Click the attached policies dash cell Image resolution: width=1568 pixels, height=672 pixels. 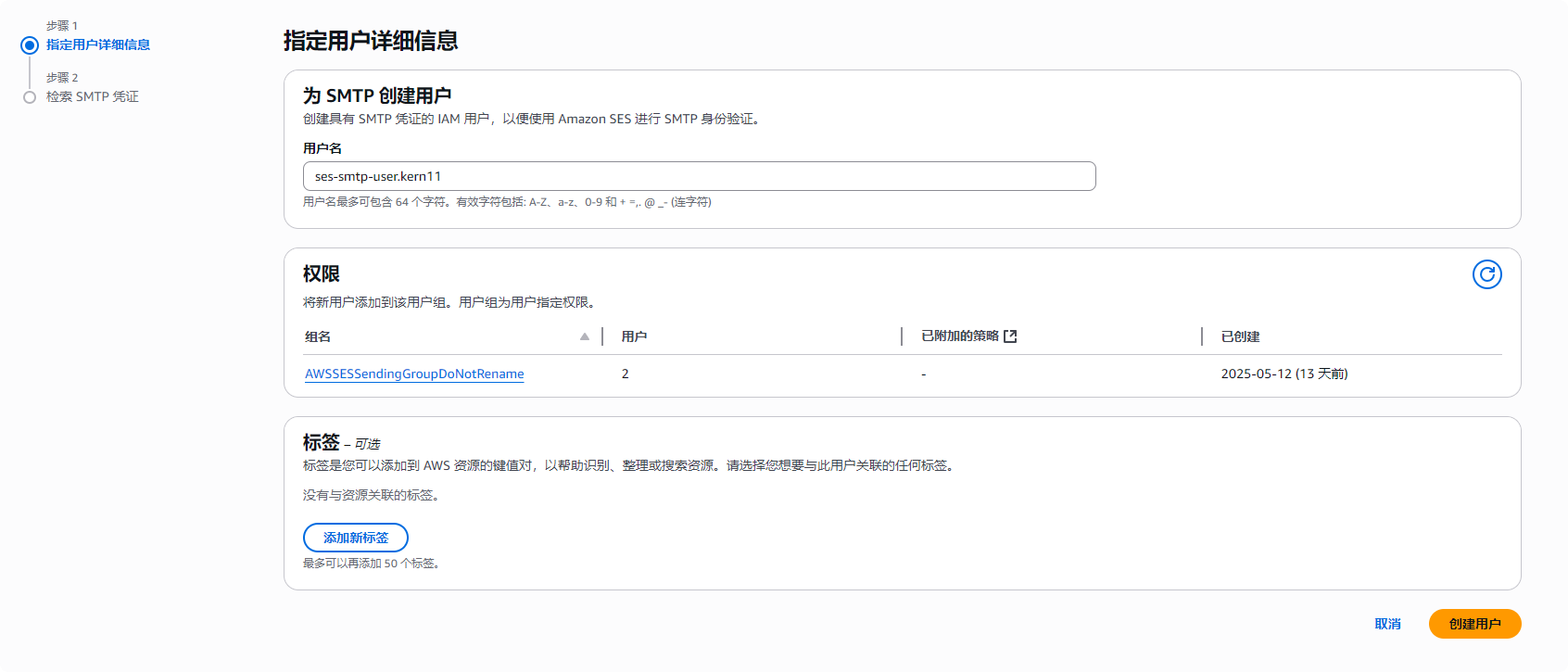coord(924,374)
